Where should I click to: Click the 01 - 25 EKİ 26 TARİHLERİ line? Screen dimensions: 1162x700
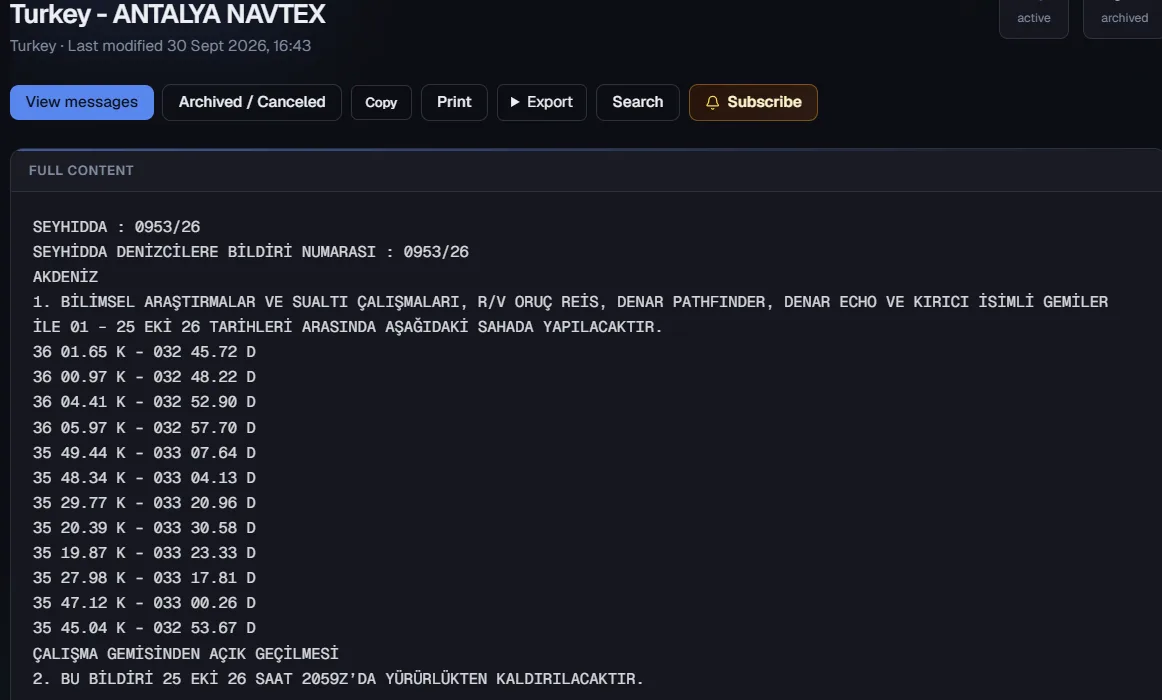click(x=348, y=327)
